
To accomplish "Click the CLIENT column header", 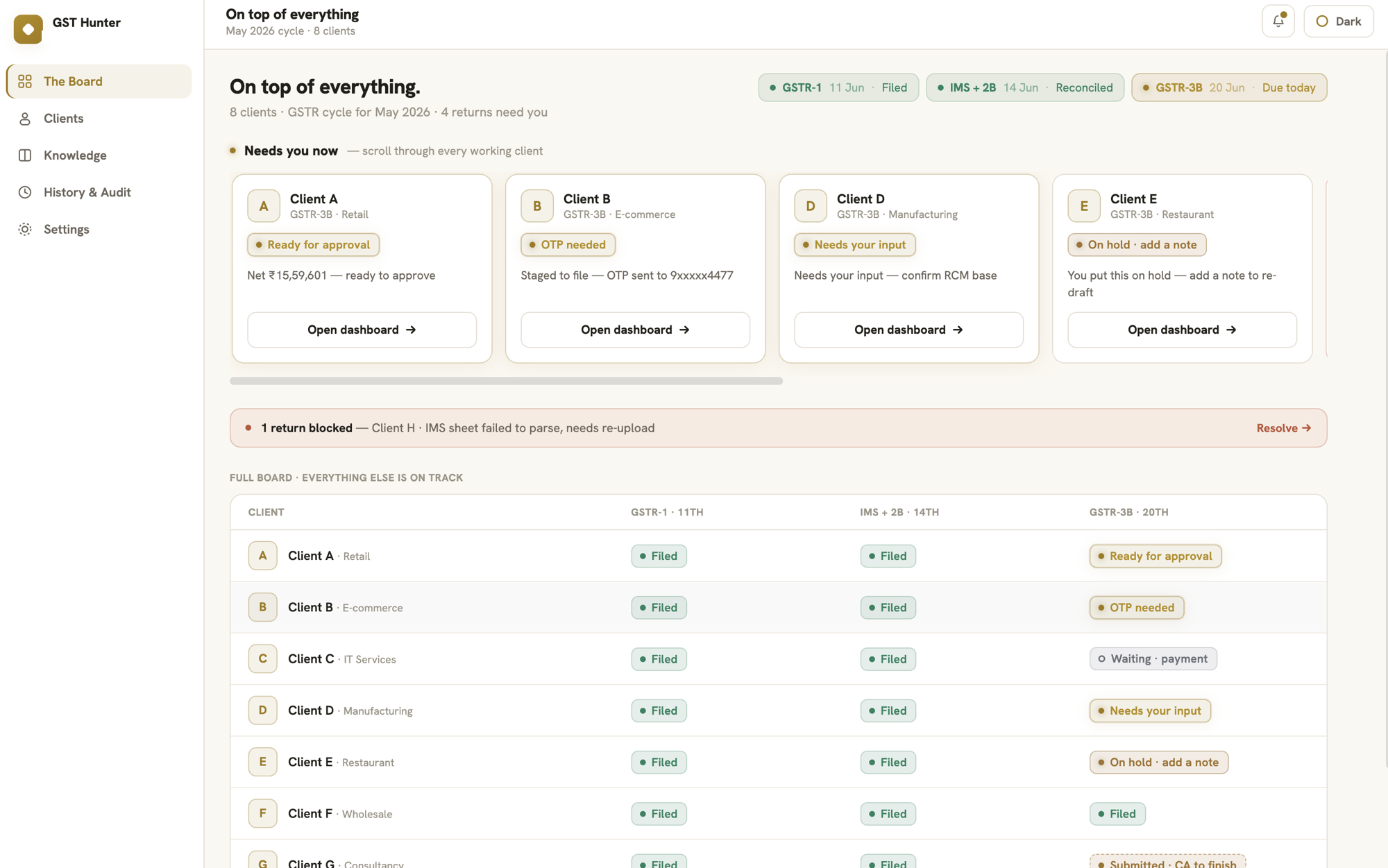I will [266, 512].
